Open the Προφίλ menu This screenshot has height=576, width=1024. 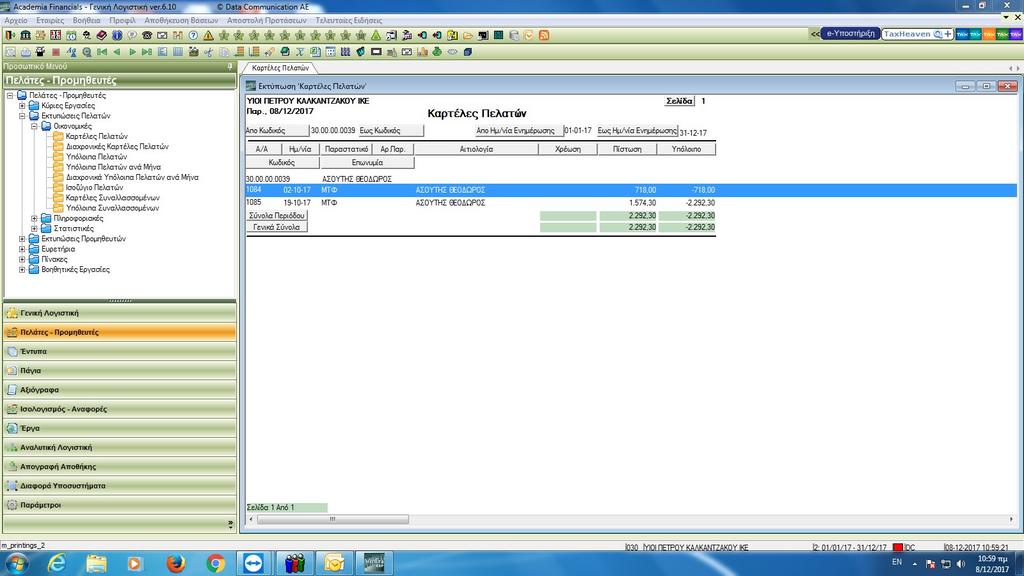click(x=122, y=20)
